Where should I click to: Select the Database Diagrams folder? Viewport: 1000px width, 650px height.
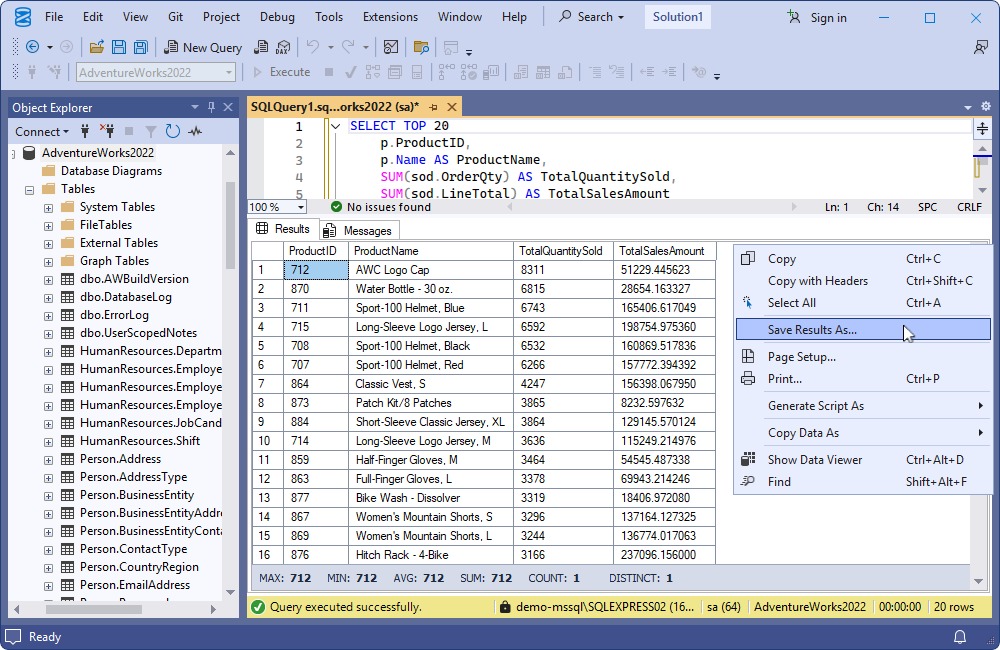click(x=111, y=171)
